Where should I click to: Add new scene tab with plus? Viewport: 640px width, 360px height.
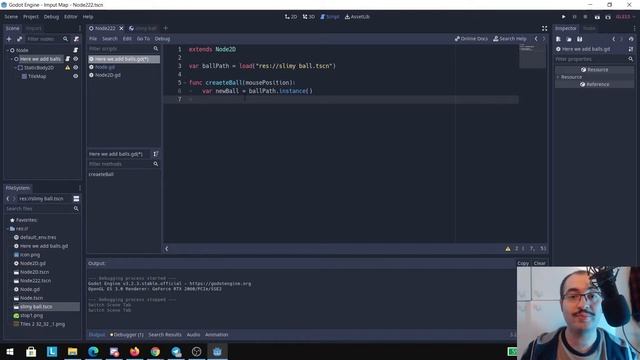coord(166,28)
